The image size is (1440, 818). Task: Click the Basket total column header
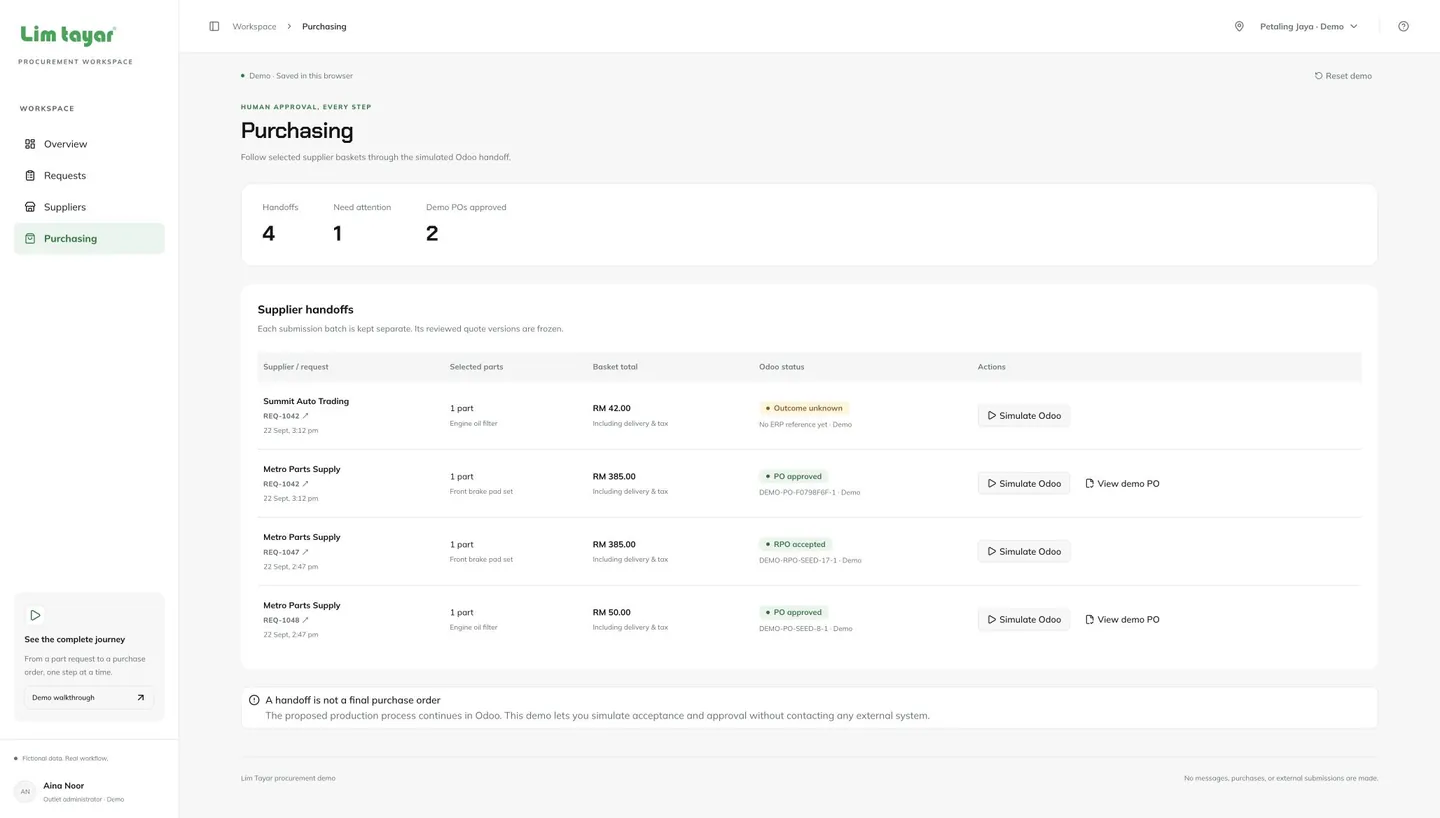[x=615, y=367]
